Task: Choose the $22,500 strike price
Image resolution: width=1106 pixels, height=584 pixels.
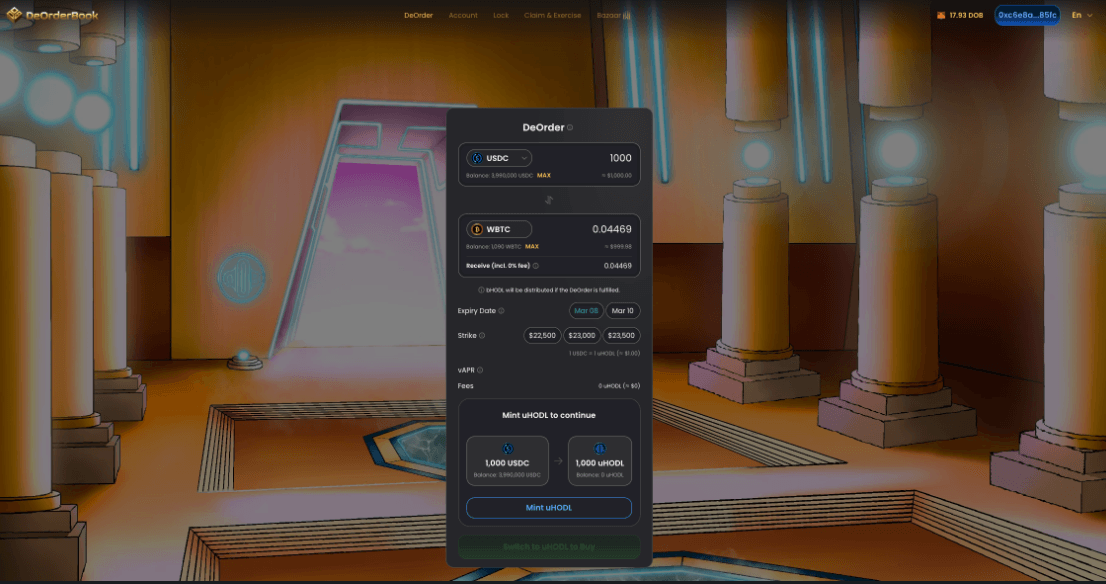Action: click(x=542, y=336)
